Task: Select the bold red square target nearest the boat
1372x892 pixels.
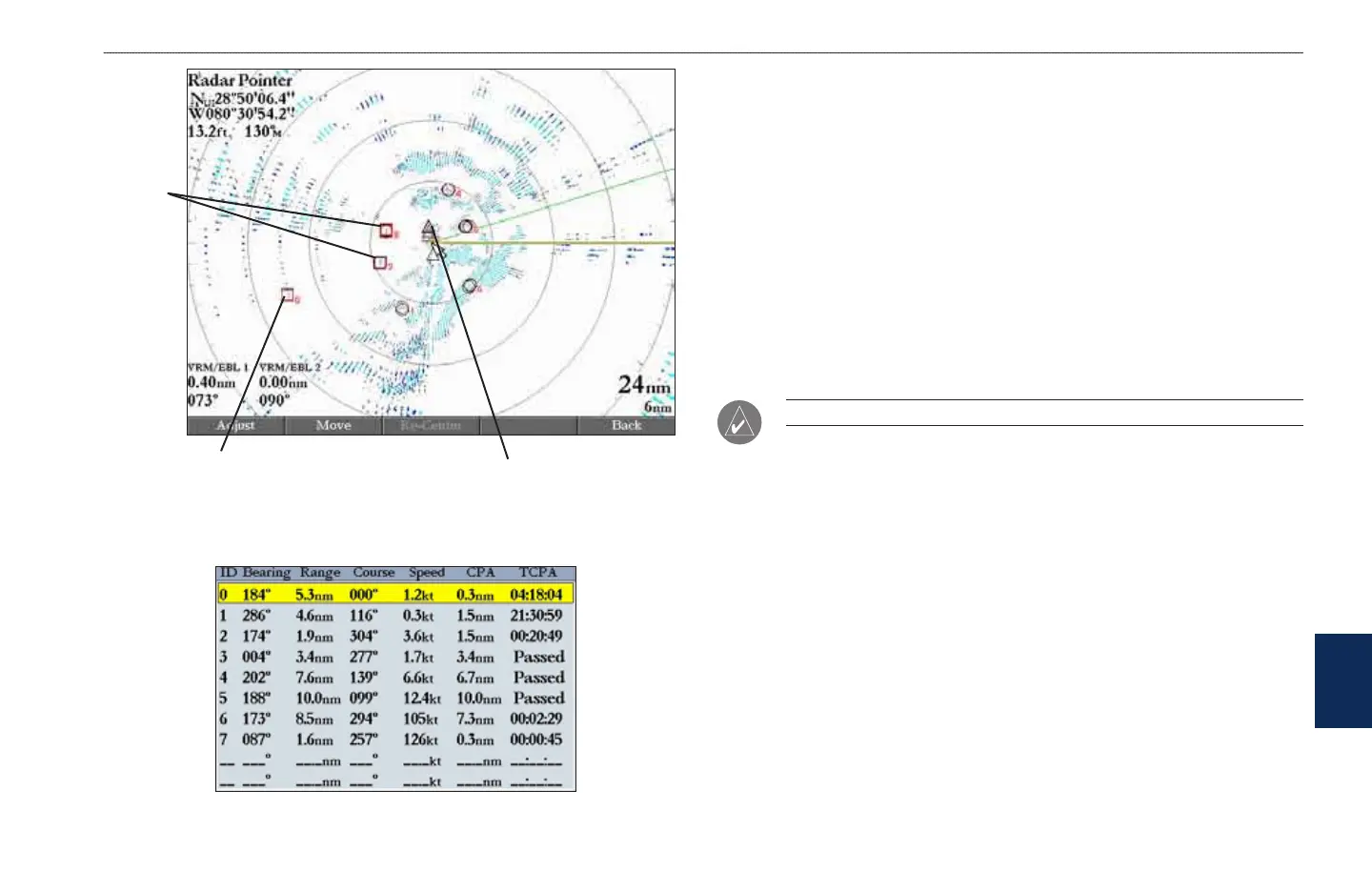Action: 386,230
